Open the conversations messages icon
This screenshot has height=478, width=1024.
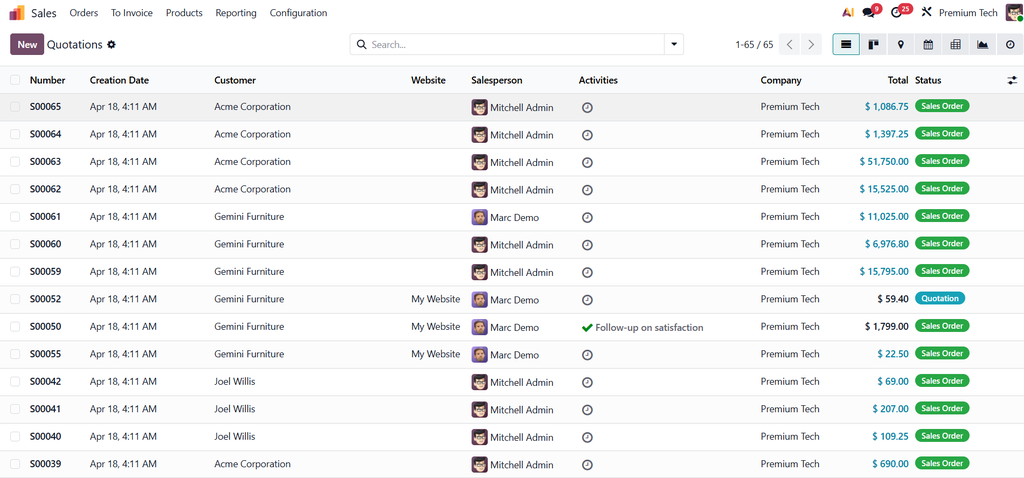[x=868, y=13]
